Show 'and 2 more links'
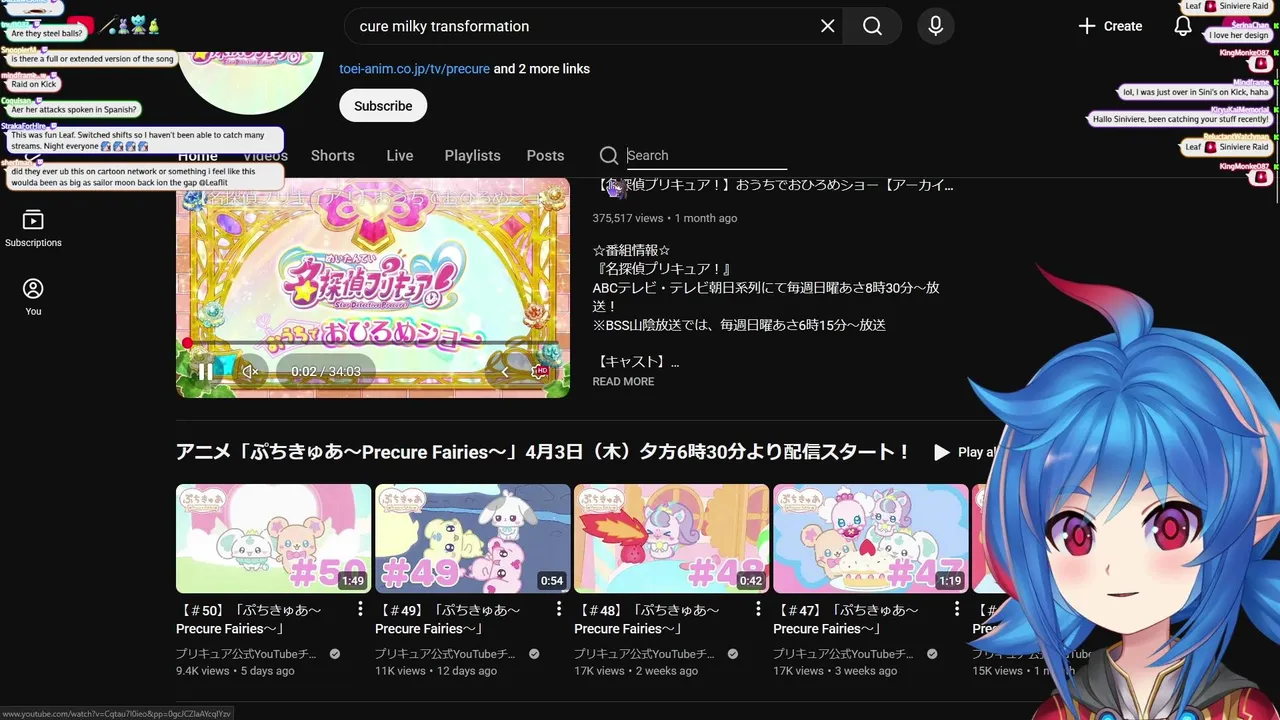 (541, 69)
